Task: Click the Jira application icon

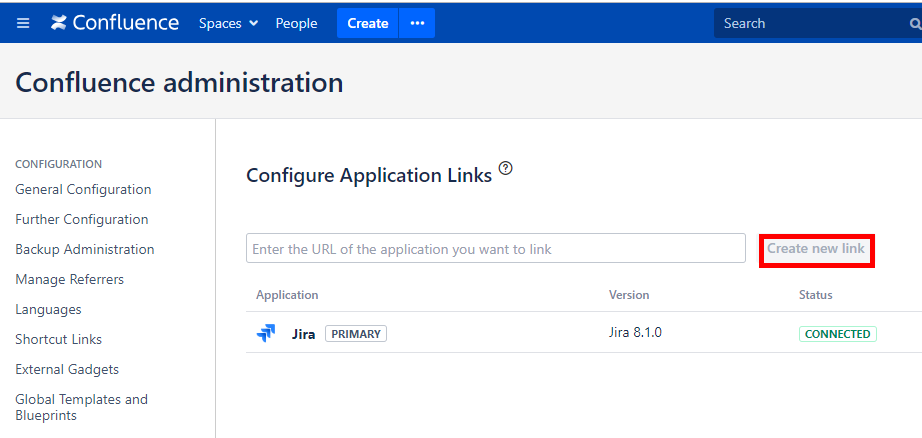Action: coord(266,334)
